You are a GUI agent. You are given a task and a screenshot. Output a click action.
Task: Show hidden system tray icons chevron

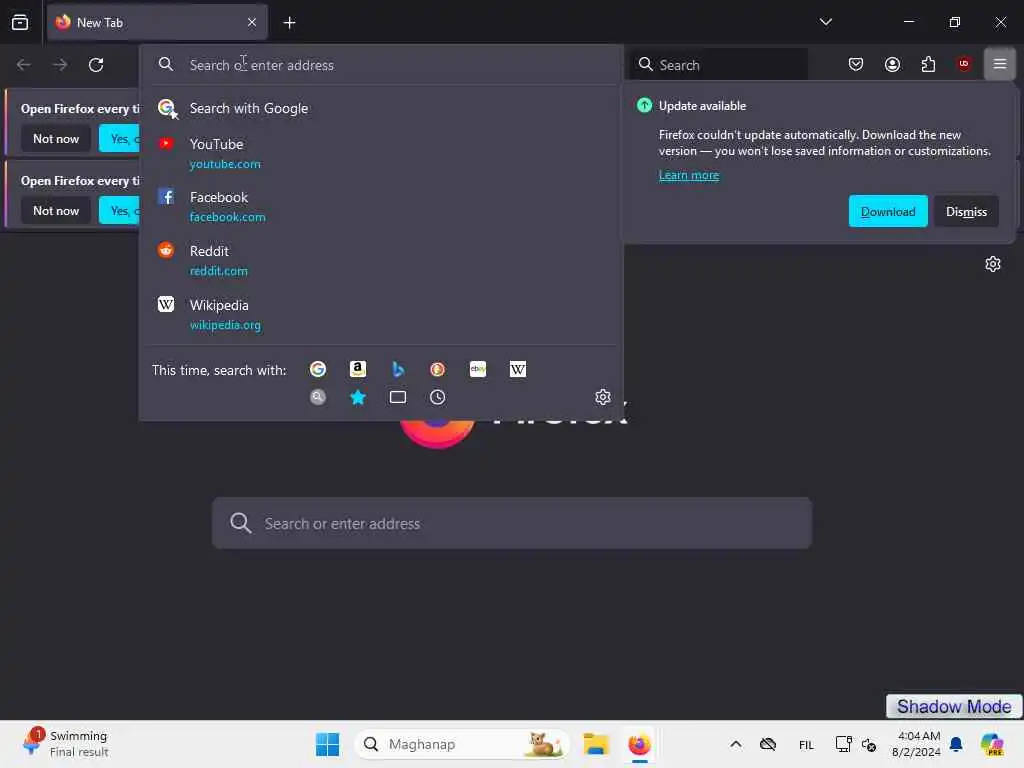(x=735, y=744)
